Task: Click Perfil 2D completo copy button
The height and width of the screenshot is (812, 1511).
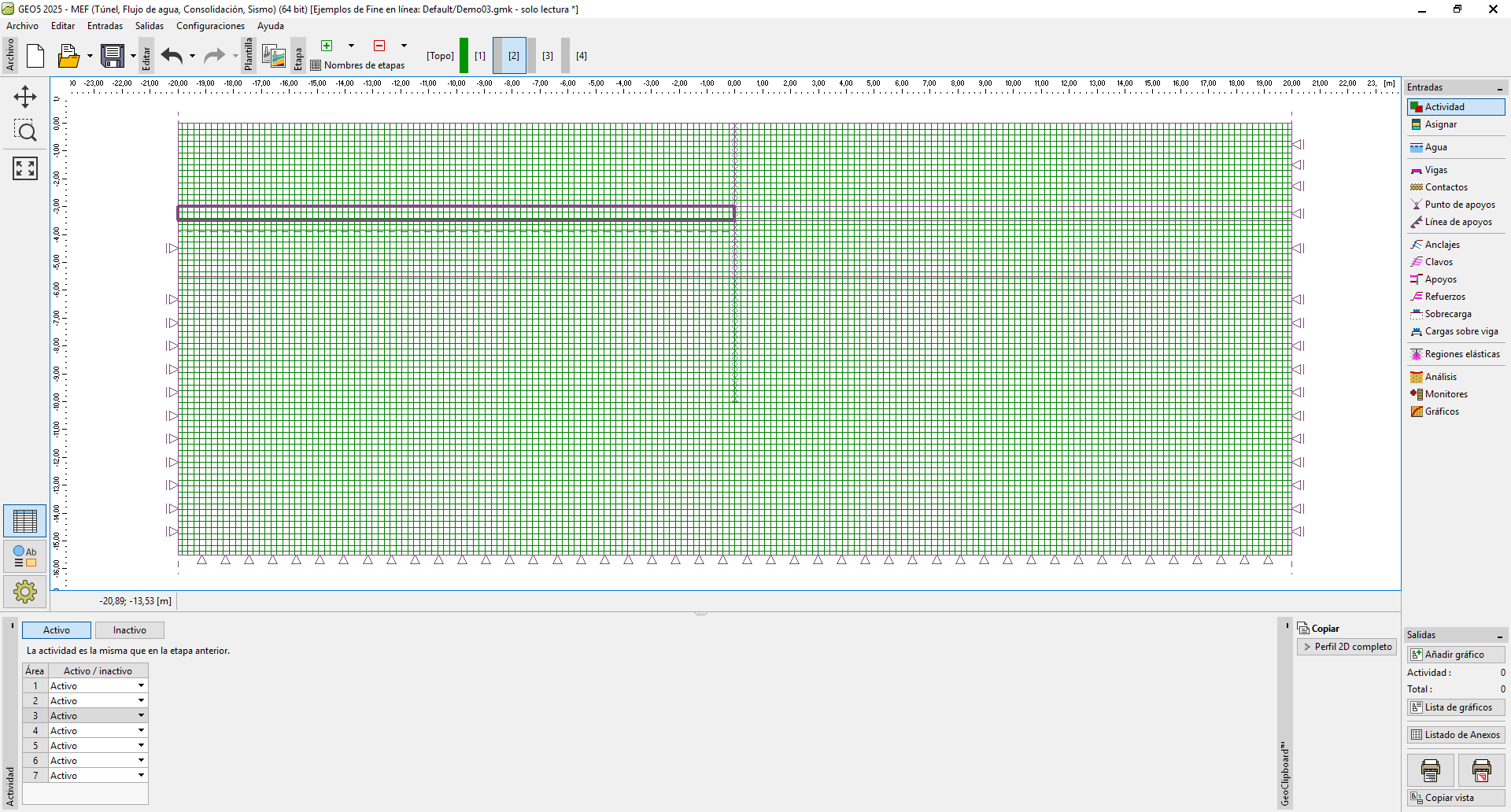Action: click(1347, 647)
